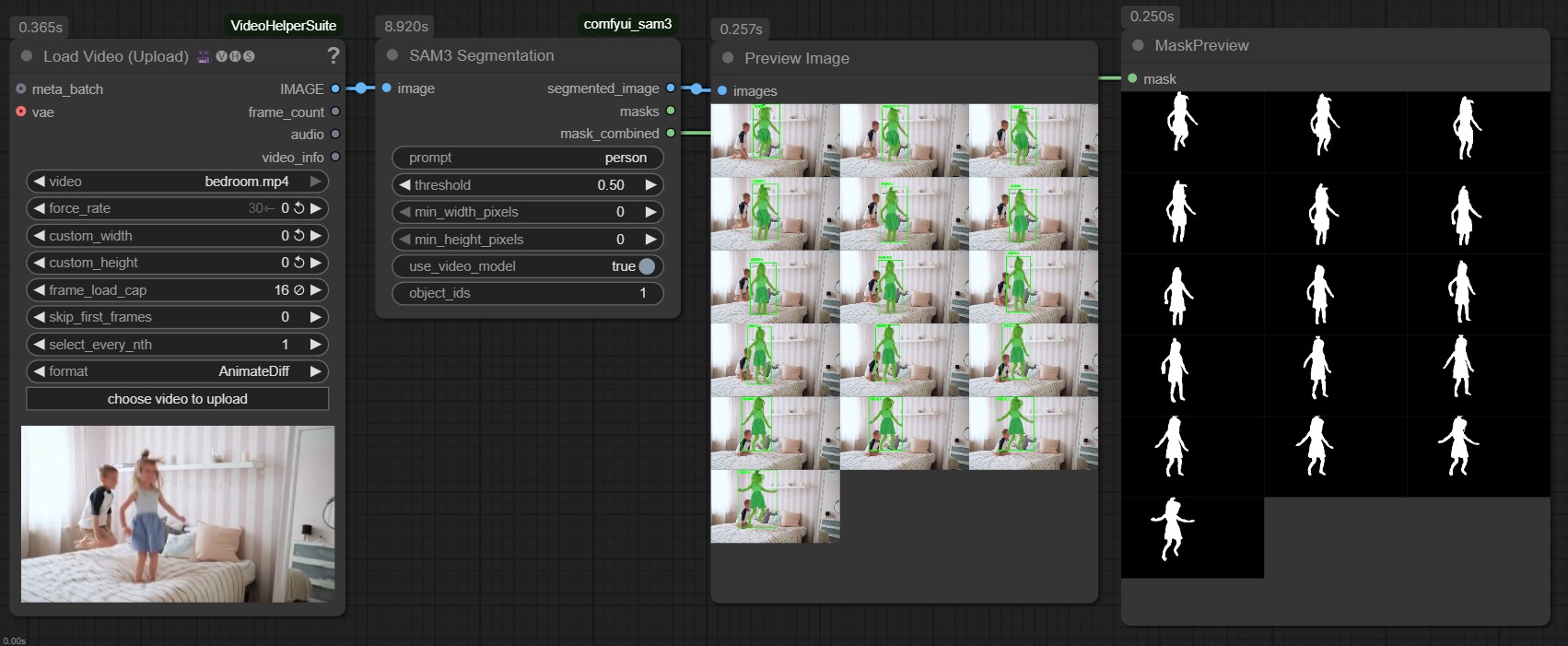Click the audio output socket
The width and height of the screenshot is (1568, 646).
click(335, 134)
